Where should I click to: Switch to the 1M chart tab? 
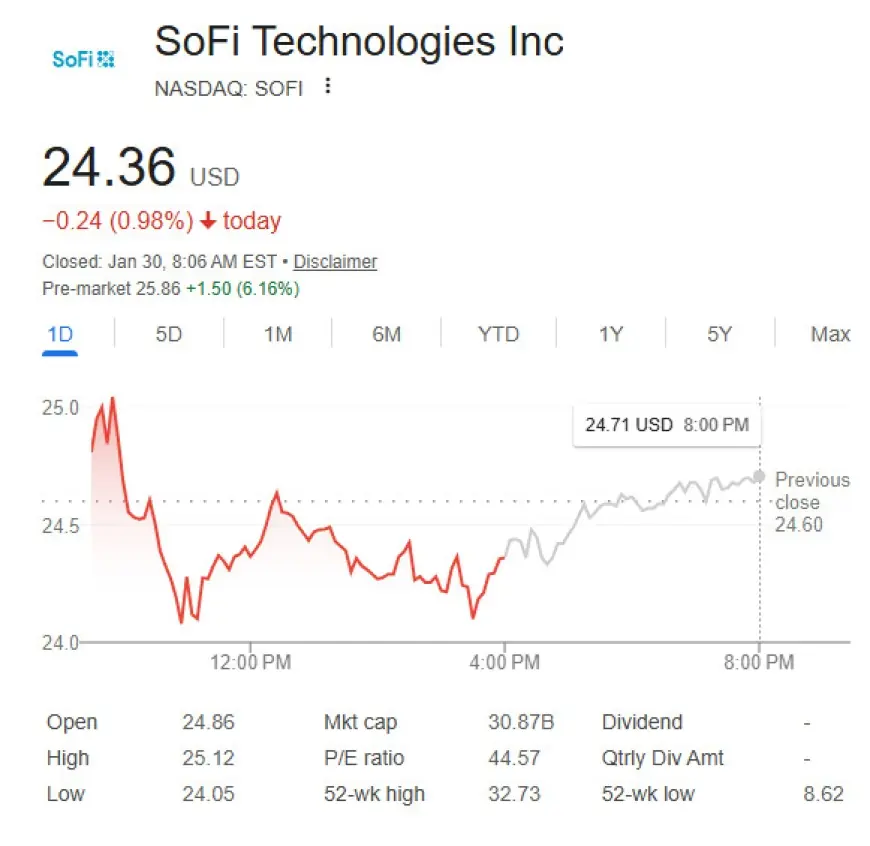pos(278,334)
